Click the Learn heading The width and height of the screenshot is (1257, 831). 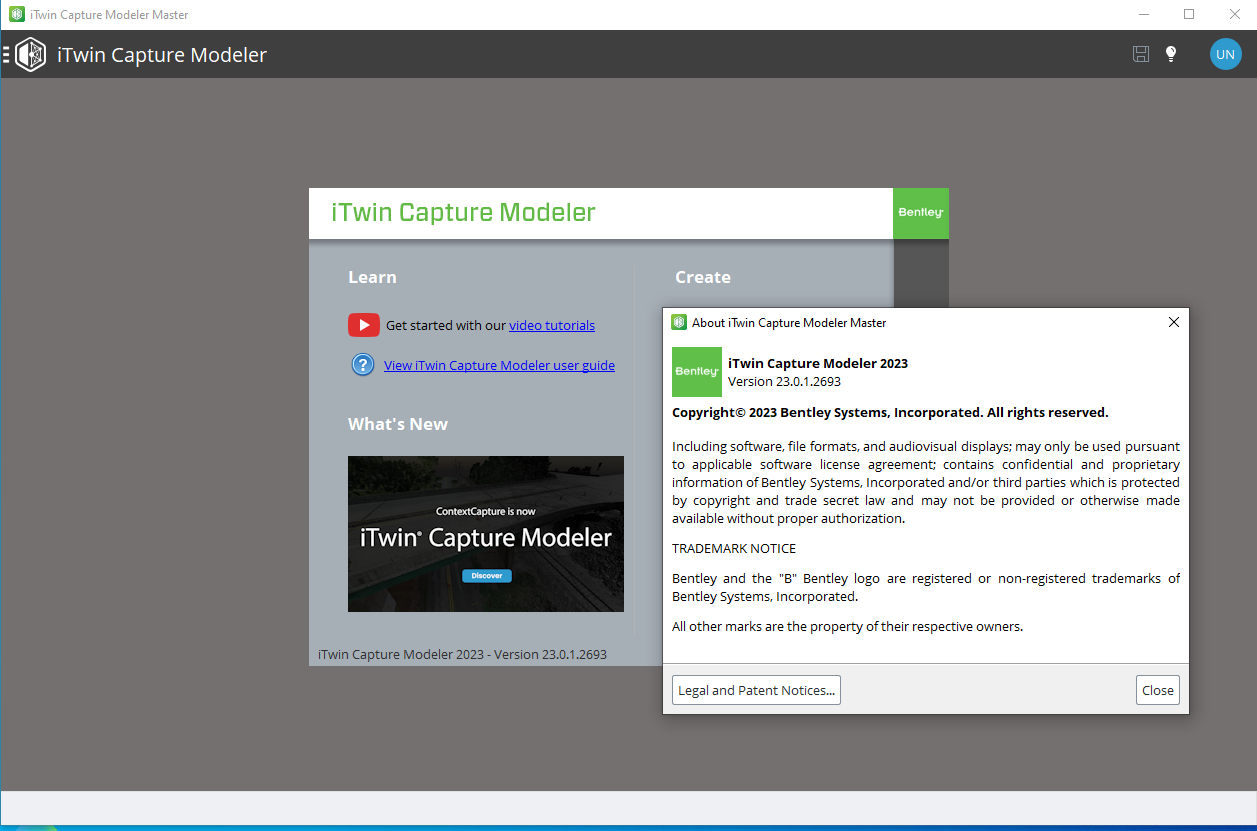click(372, 277)
